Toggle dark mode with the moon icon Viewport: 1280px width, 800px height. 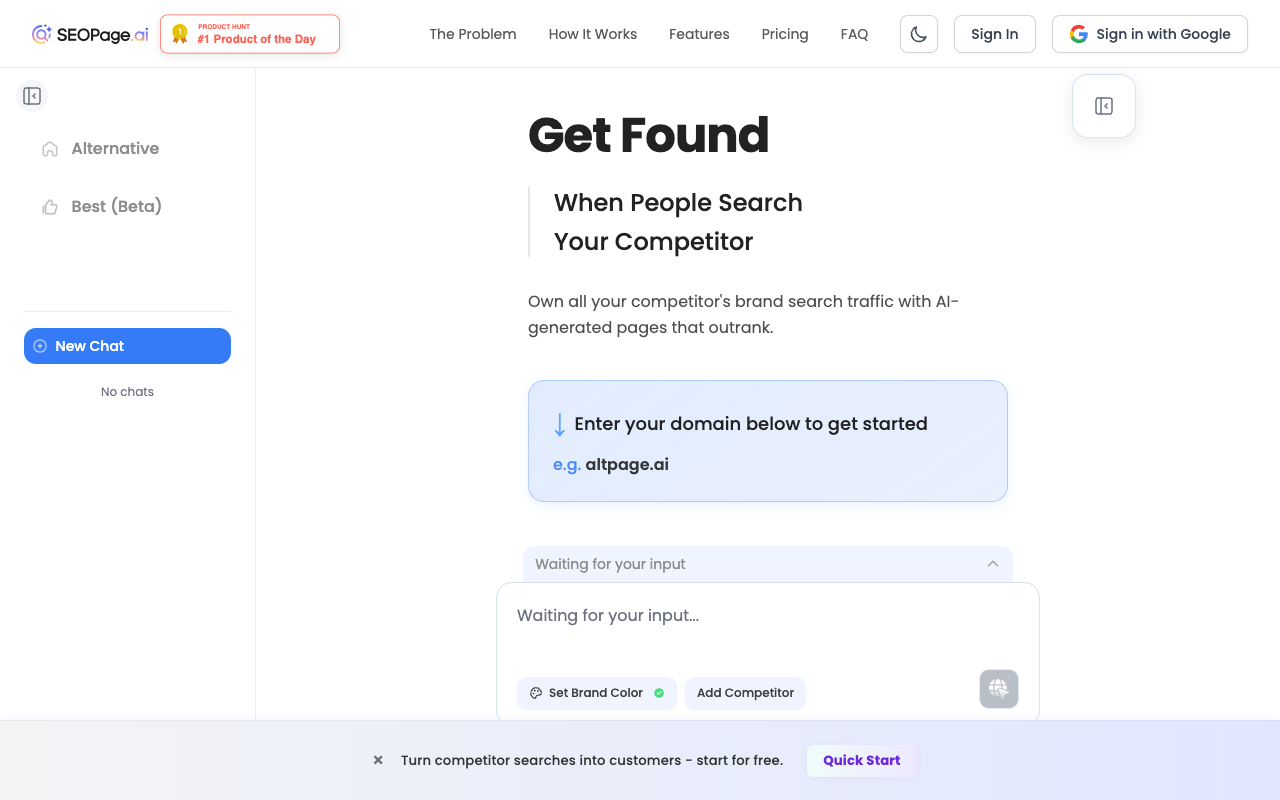(918, 33)
